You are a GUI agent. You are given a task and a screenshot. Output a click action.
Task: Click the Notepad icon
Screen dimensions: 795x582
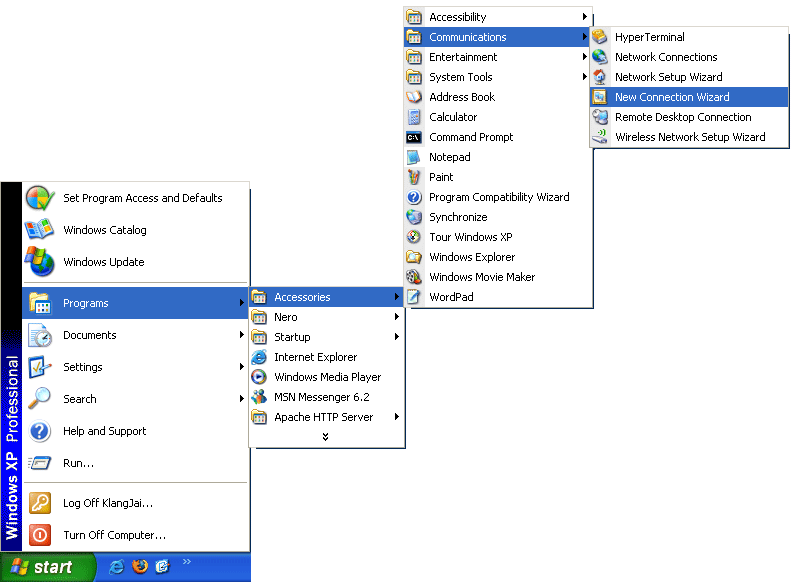(414, 157)
